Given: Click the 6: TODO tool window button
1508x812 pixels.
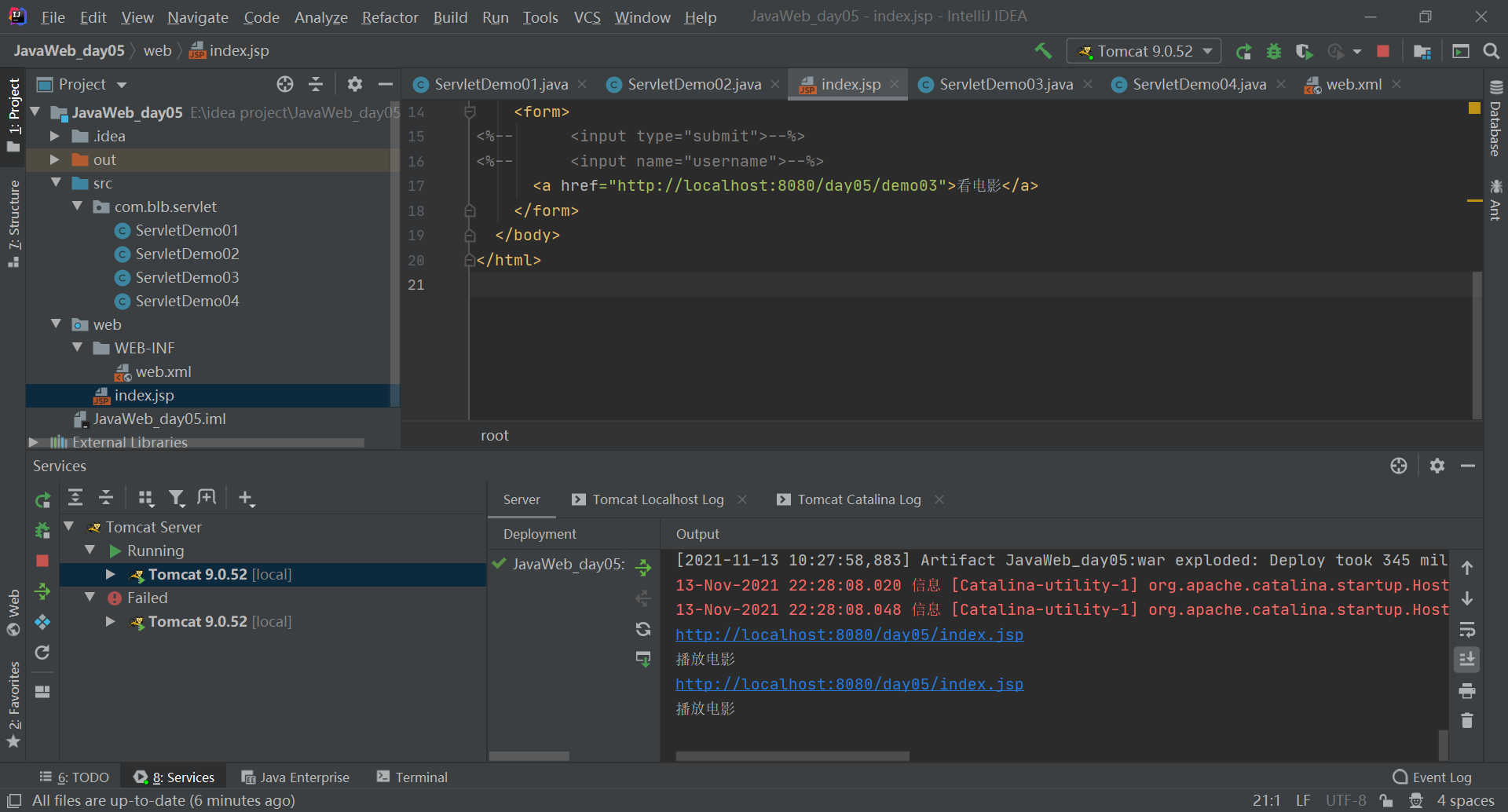Looking at the screenshot, I should [75, 777].
